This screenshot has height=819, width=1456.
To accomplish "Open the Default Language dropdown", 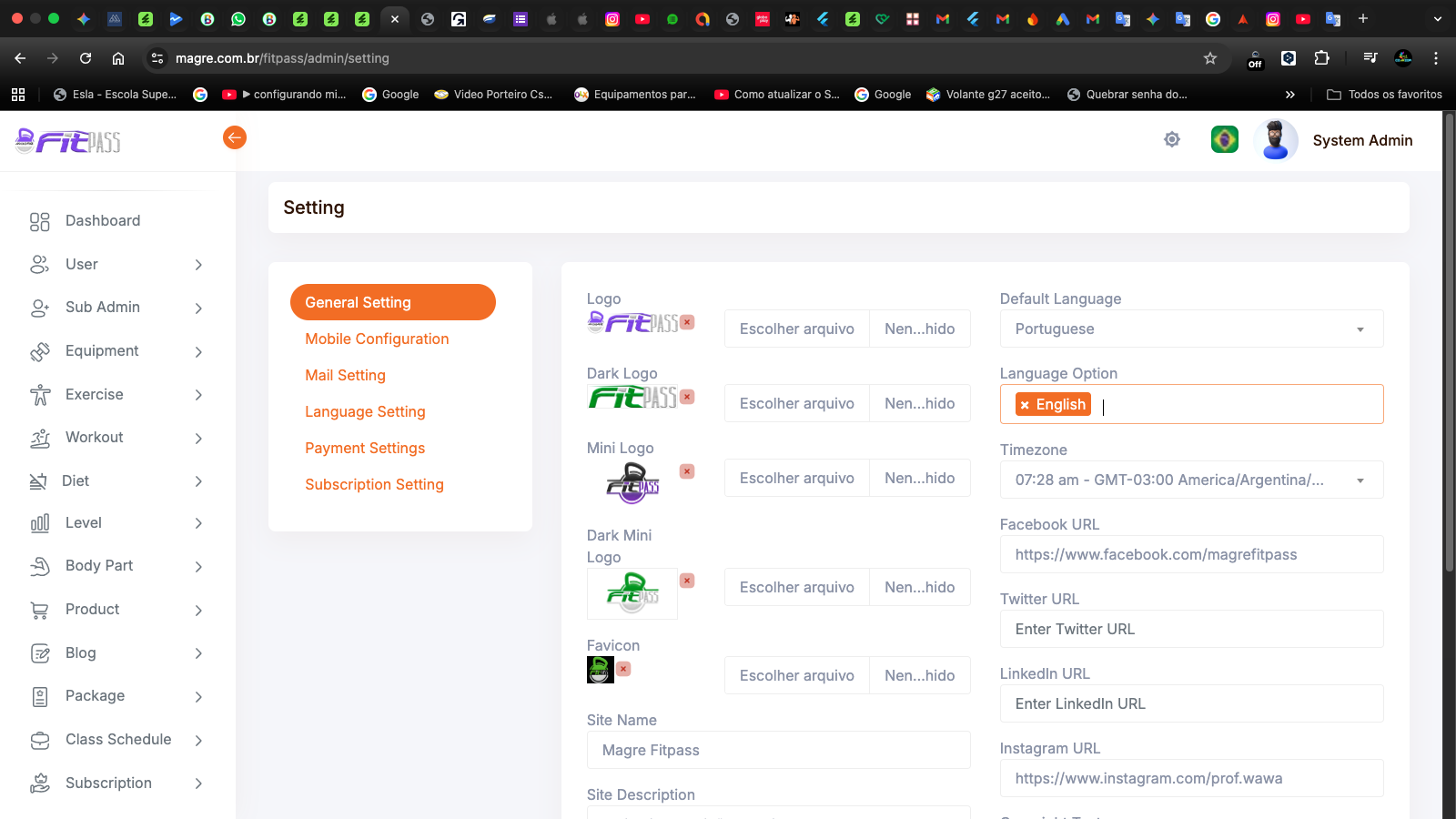I will click(x=1190, y=329).
